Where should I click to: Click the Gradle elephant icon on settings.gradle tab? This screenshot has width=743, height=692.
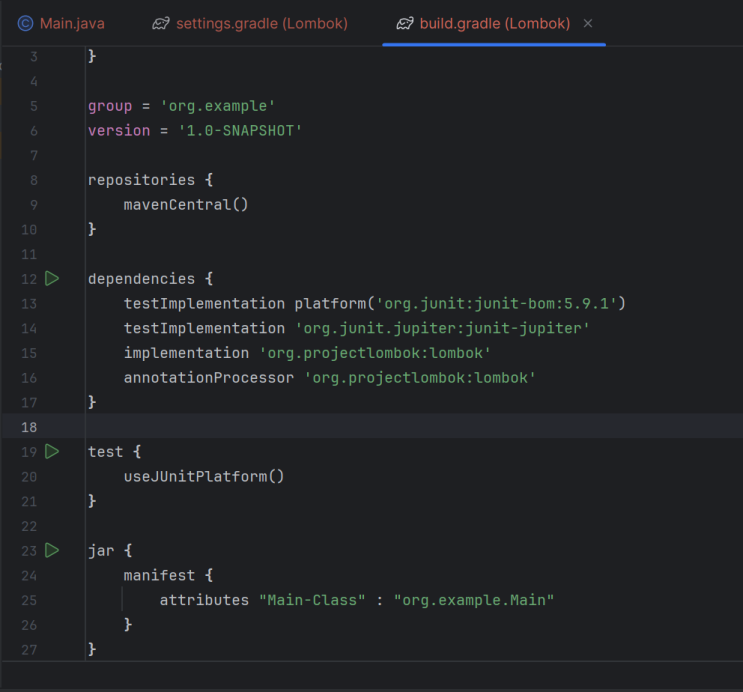(x=161, y=23)
